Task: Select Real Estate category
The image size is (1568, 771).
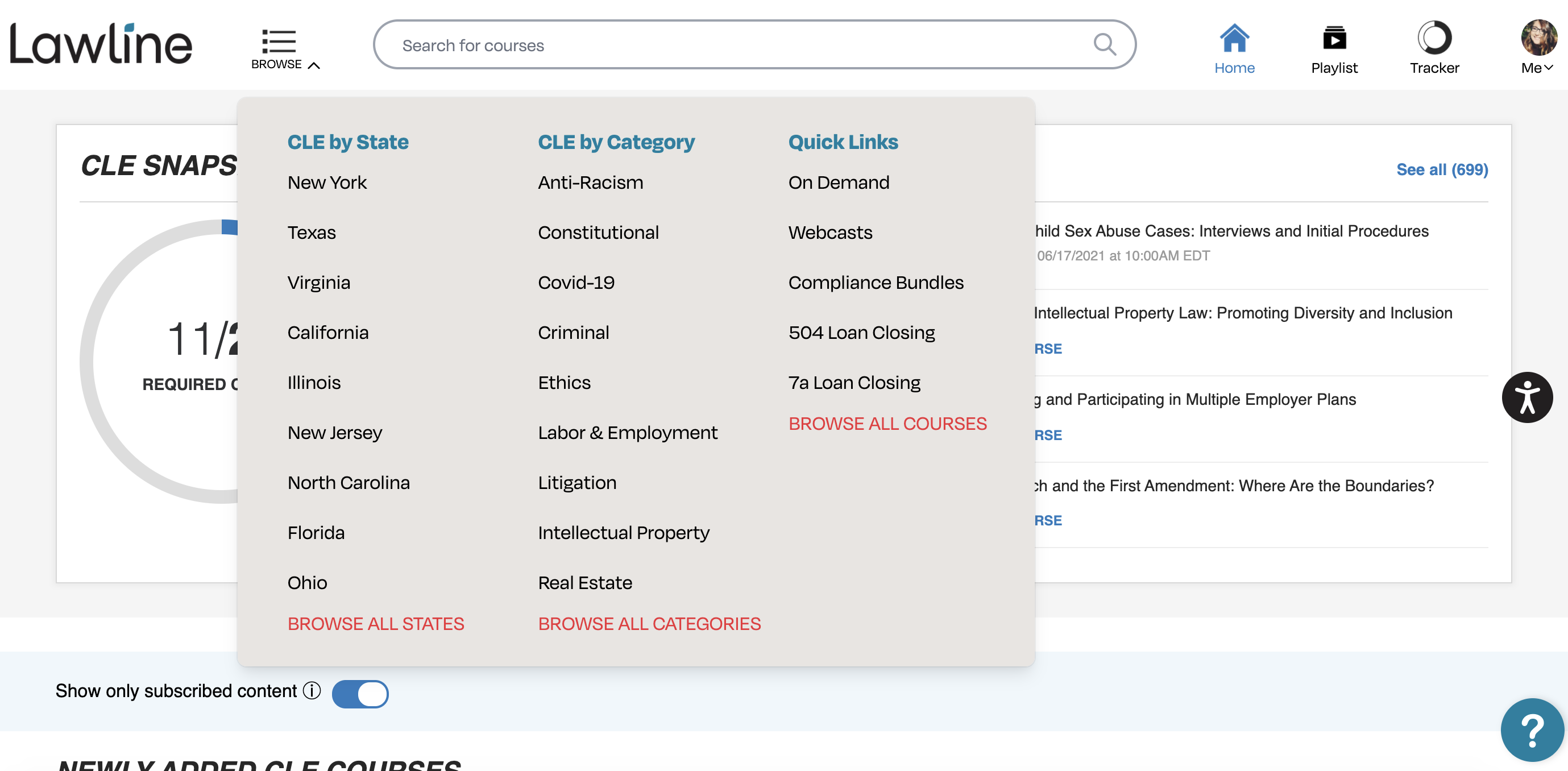Action: coord(585,583)
